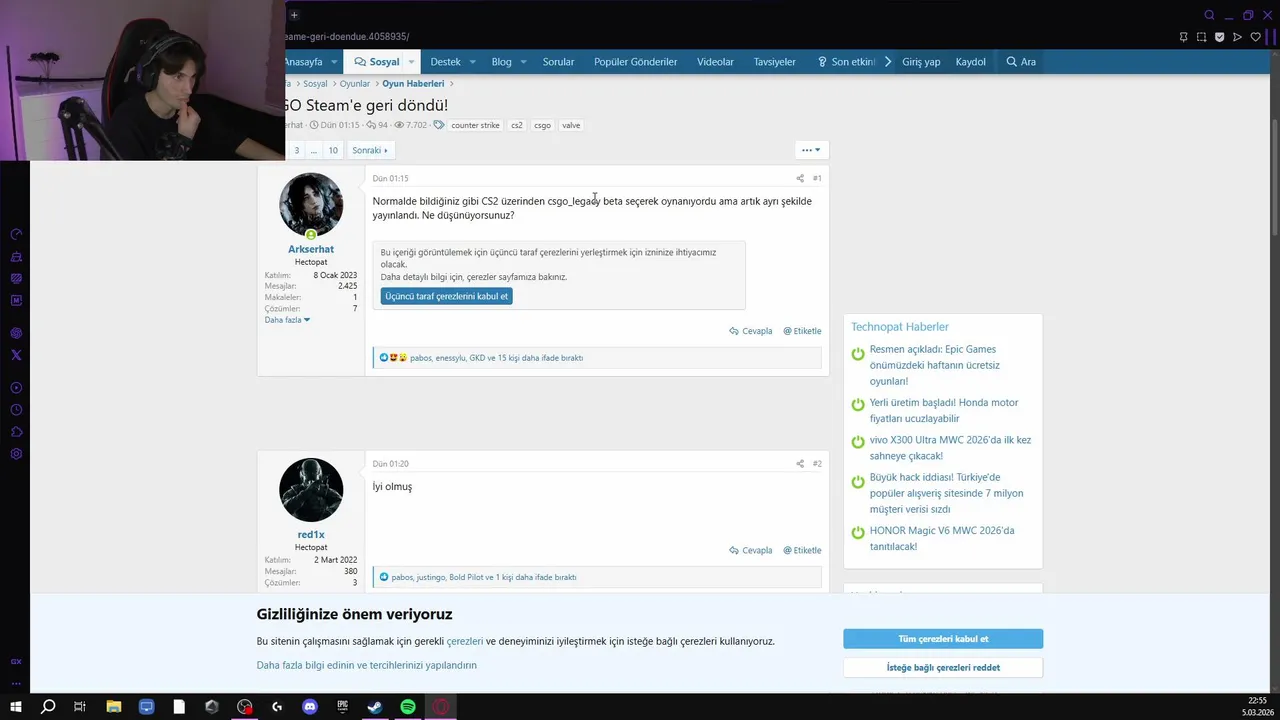Open File Explorer from the taskbar
1280x720 pixels.
[x=114, y=707]
